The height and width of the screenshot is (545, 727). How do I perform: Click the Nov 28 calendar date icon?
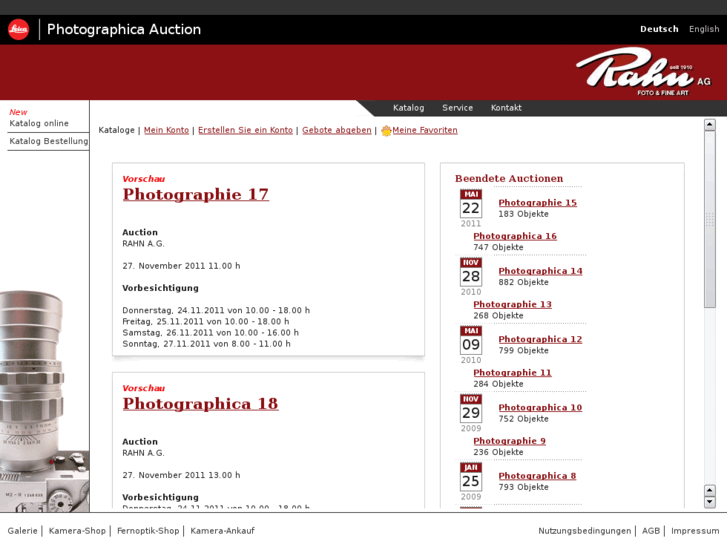(x=471, y=272)
